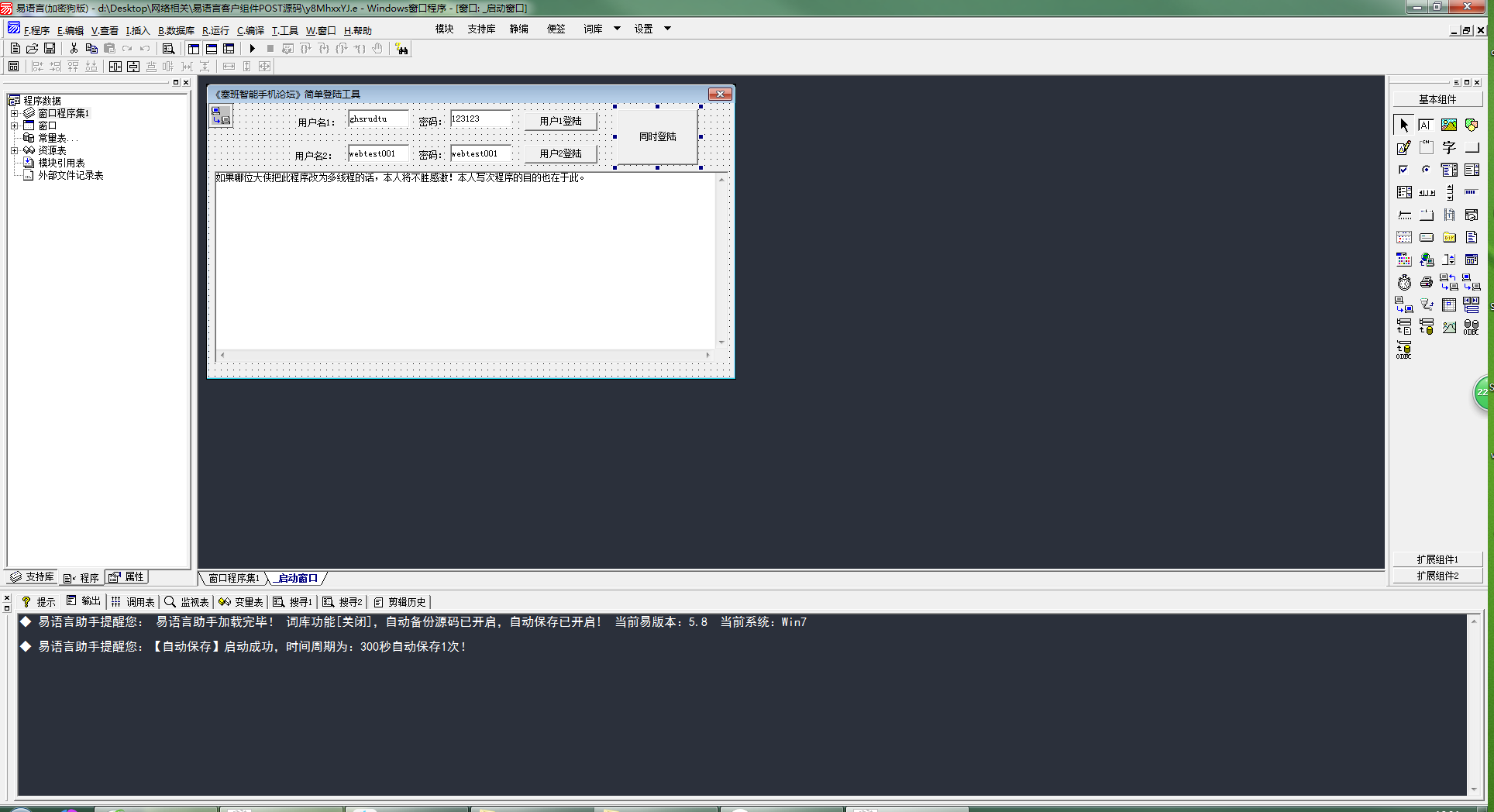Open the F.程序 menu

36,31
